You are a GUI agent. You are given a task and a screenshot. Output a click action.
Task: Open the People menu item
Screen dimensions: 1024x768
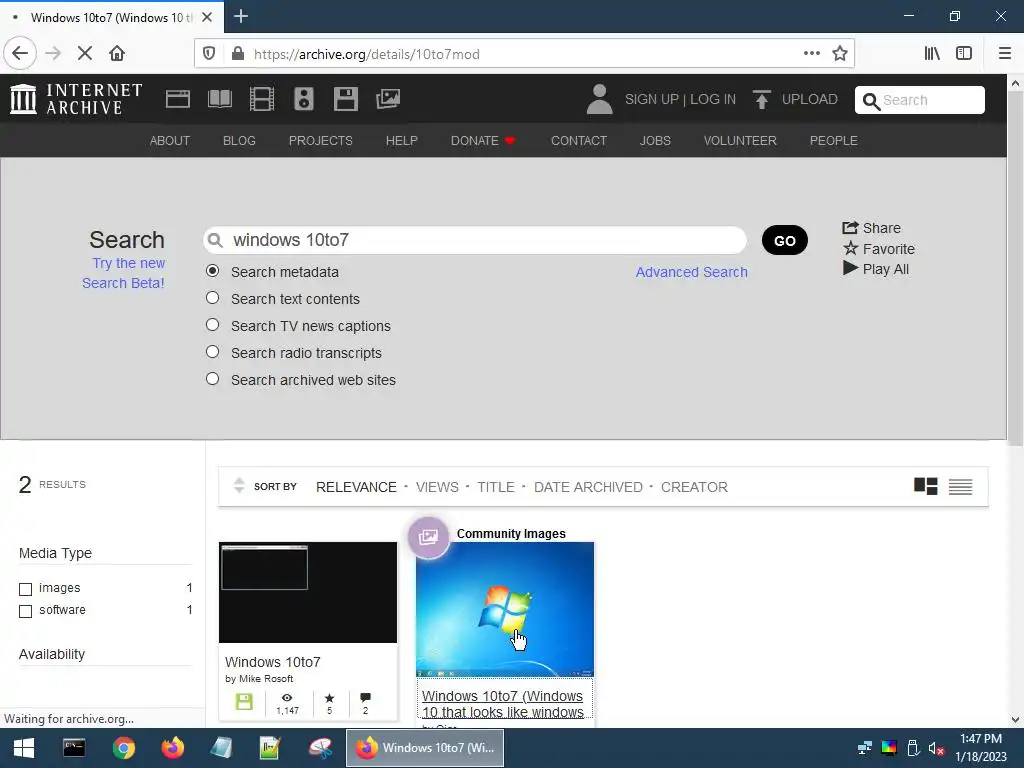[833, 140]
